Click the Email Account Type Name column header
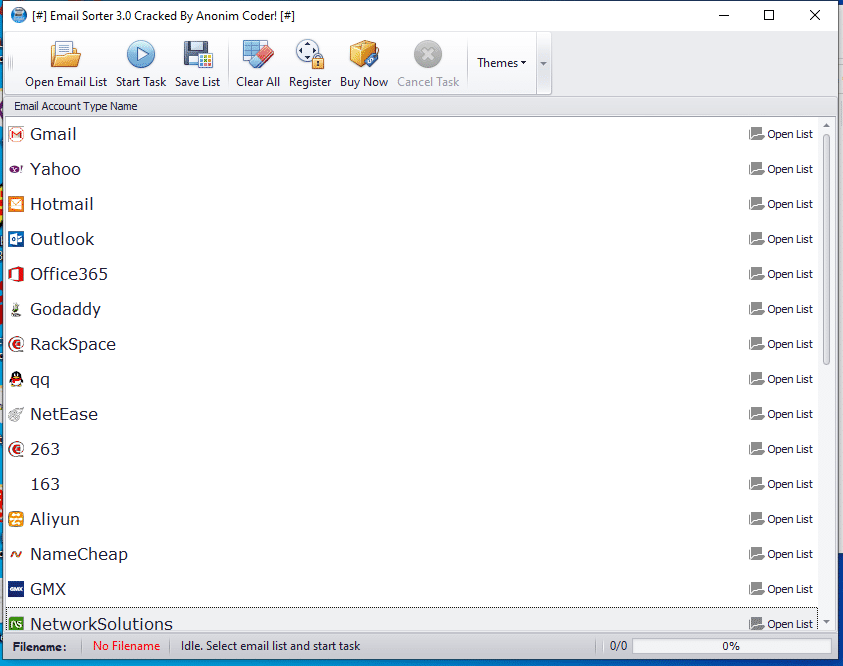This screenshot has height=666, width=843. tap(76, 106)
